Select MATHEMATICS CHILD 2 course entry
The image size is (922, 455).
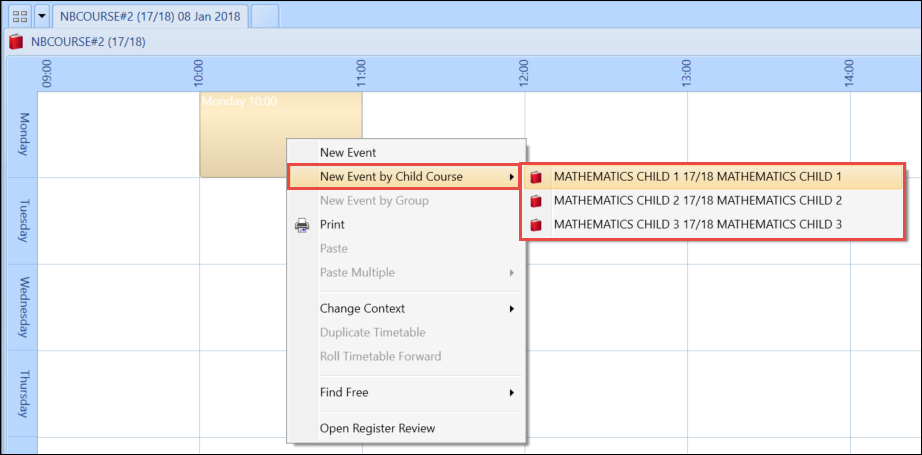(697, 201)
